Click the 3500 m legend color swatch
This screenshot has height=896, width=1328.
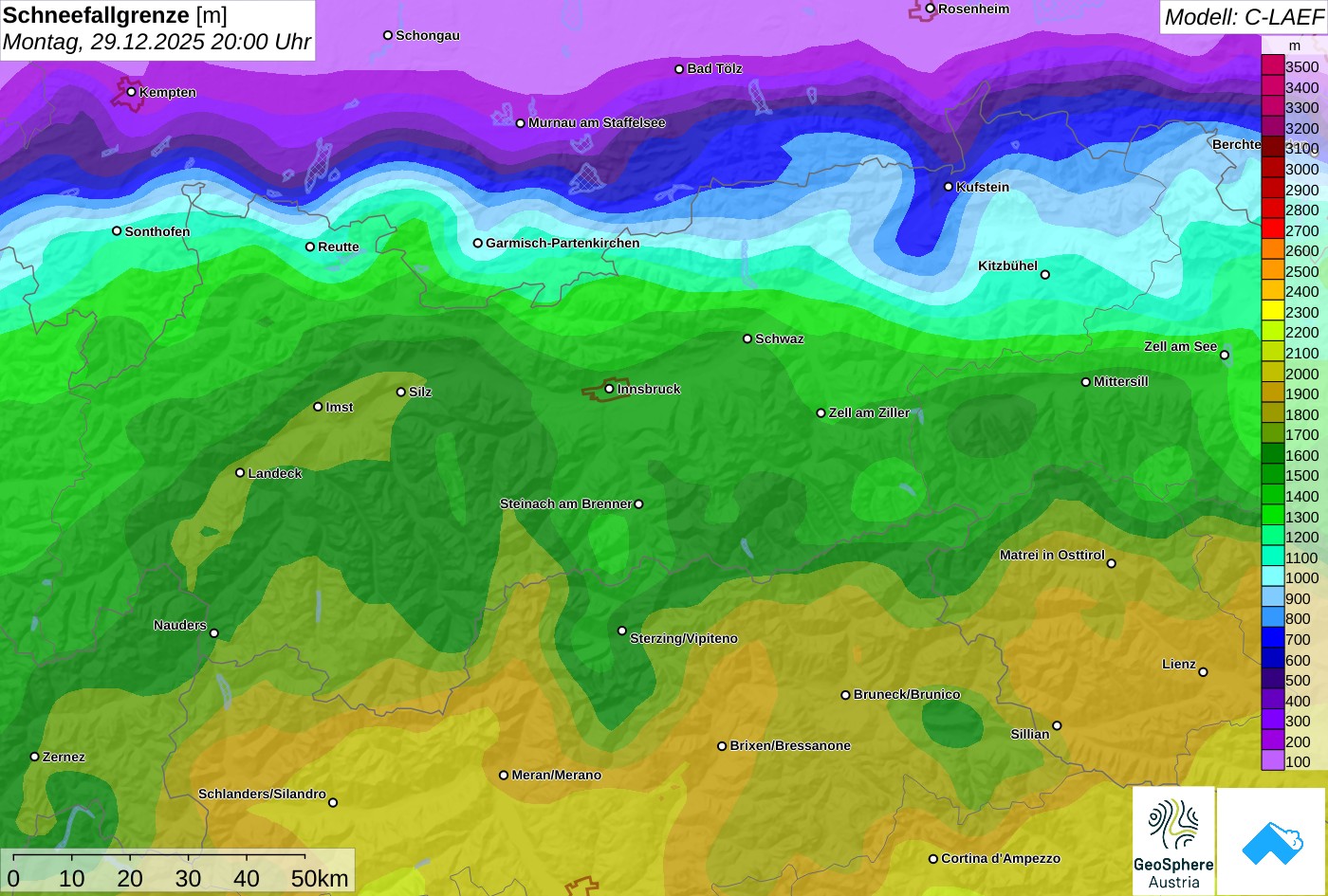(x=1272, y=66)
